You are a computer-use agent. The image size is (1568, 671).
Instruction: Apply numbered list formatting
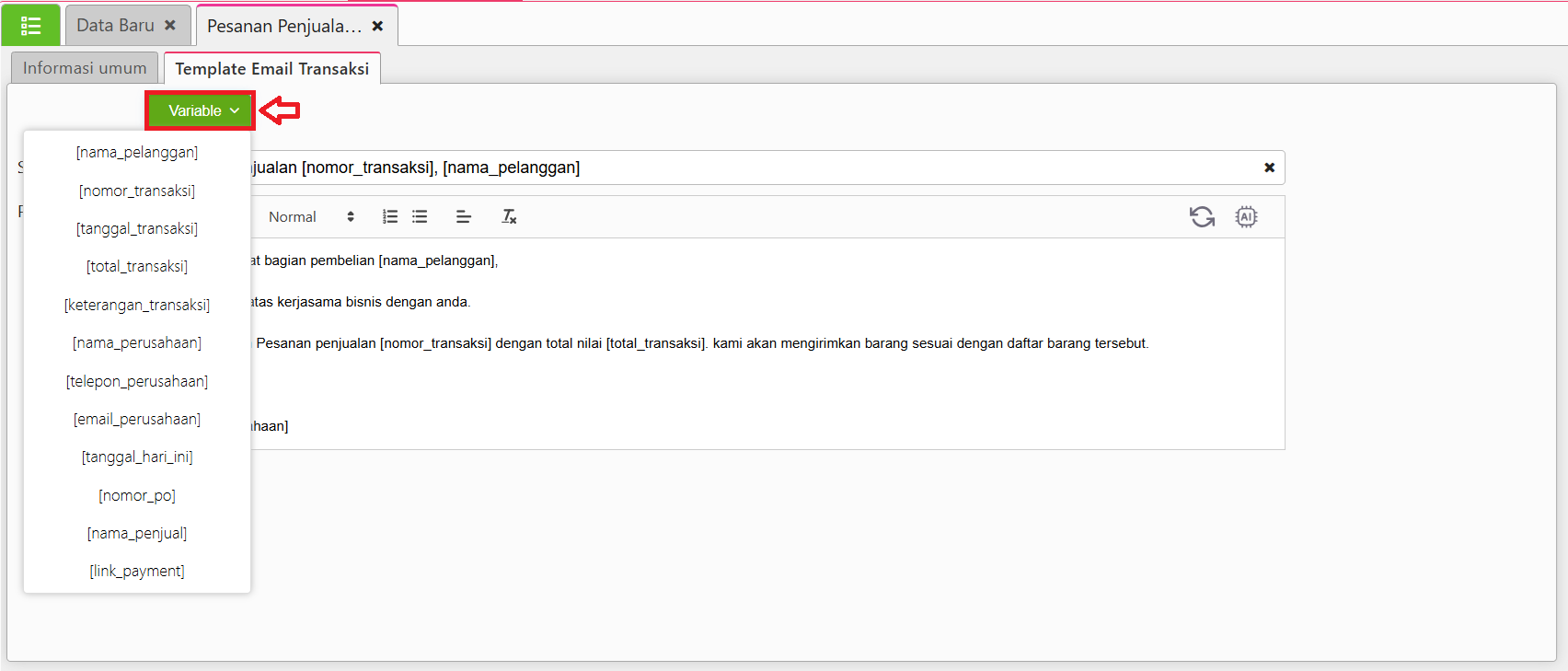(390, 217)
